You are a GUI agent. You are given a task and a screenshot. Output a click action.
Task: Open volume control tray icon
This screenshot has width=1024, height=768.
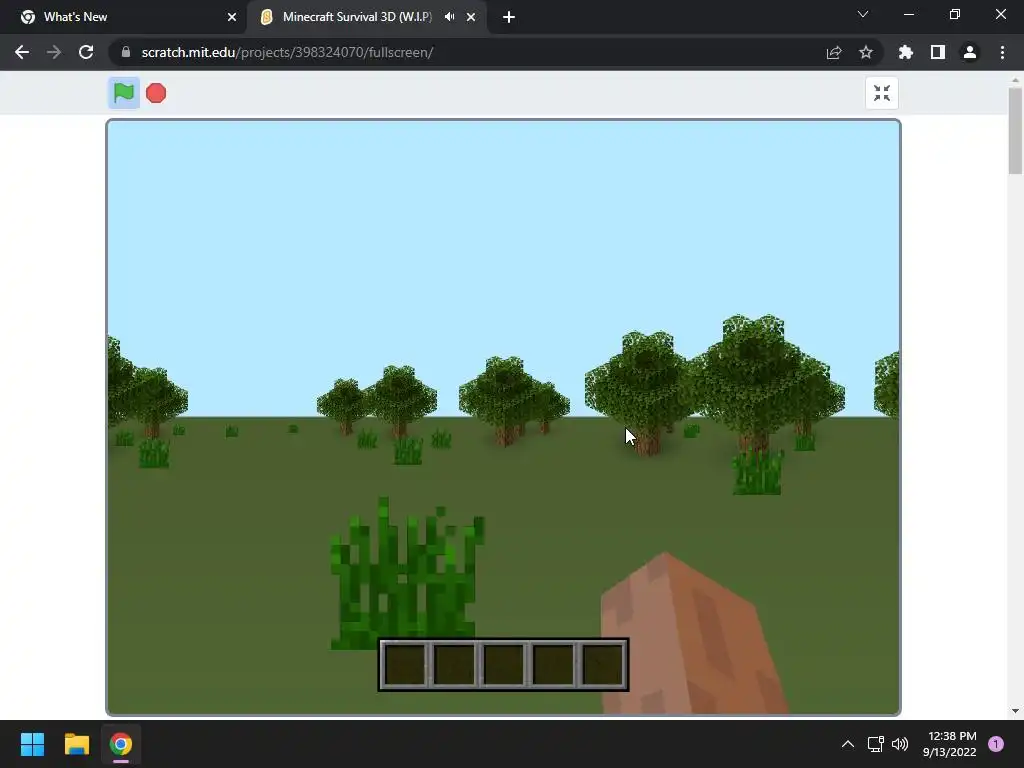click(900, 744)
